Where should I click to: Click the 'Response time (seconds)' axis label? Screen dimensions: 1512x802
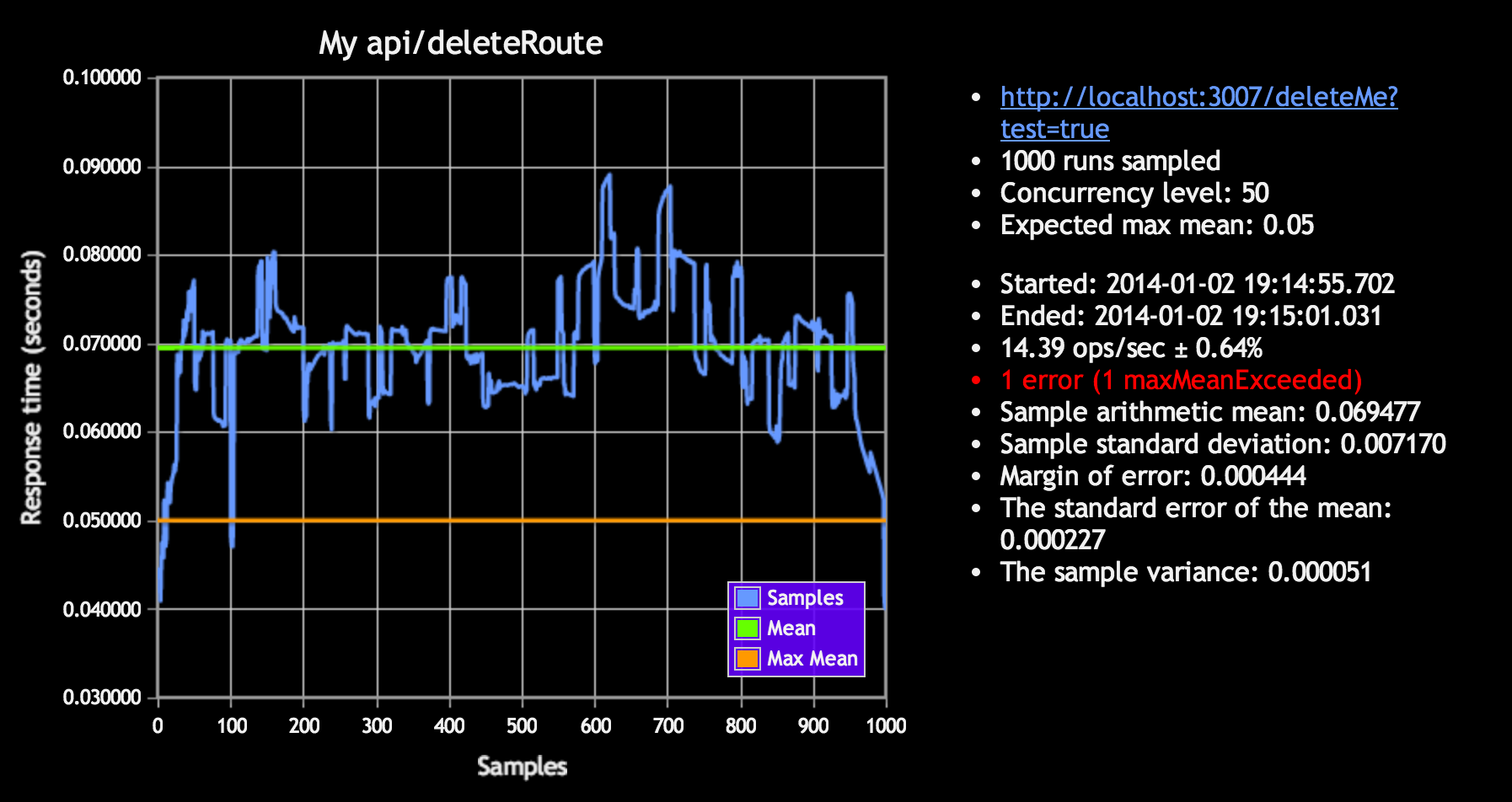click(31, 387)
